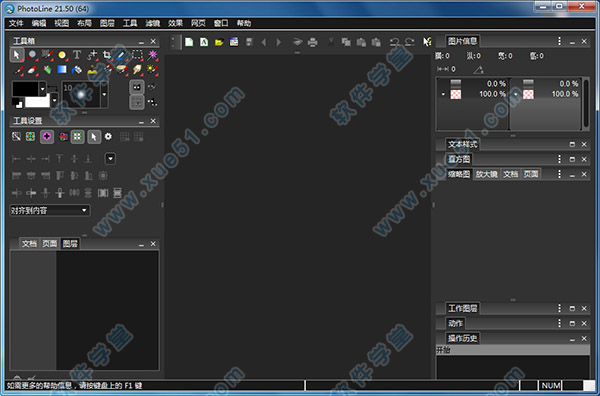Screen dimensions: 600x396
Task: Click the Print icon in toolbar
Action: coord(313,42)
